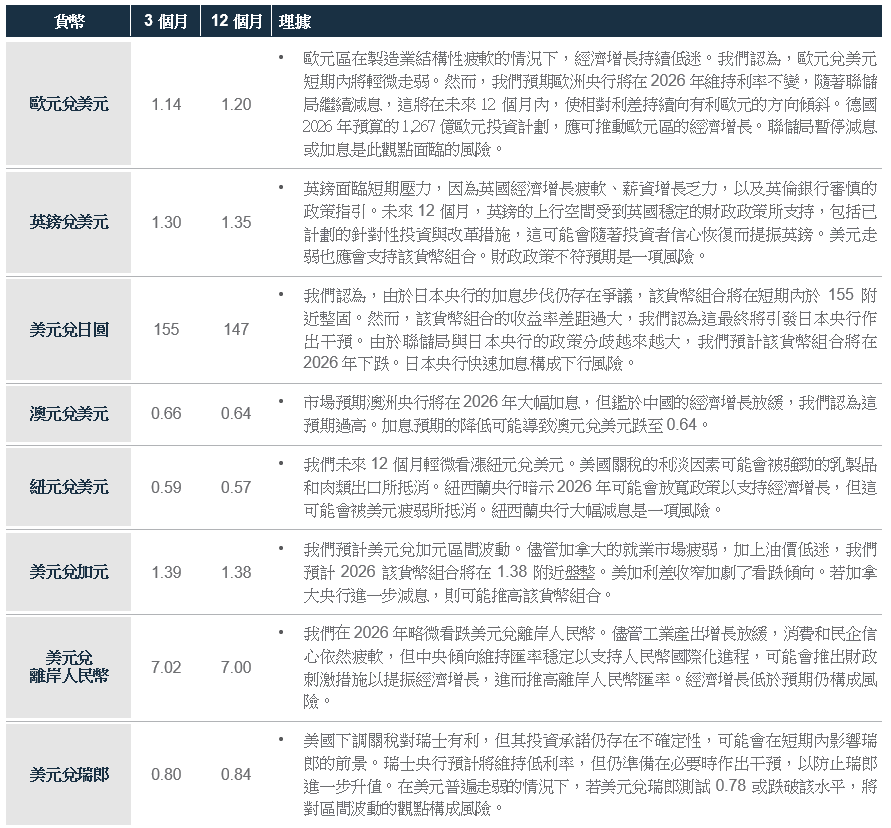Select the 0.84 twelve-month value for 美元兌瑞郎
Image resolution: width=891 pixels, height=828 pixels.
[236, 774]
